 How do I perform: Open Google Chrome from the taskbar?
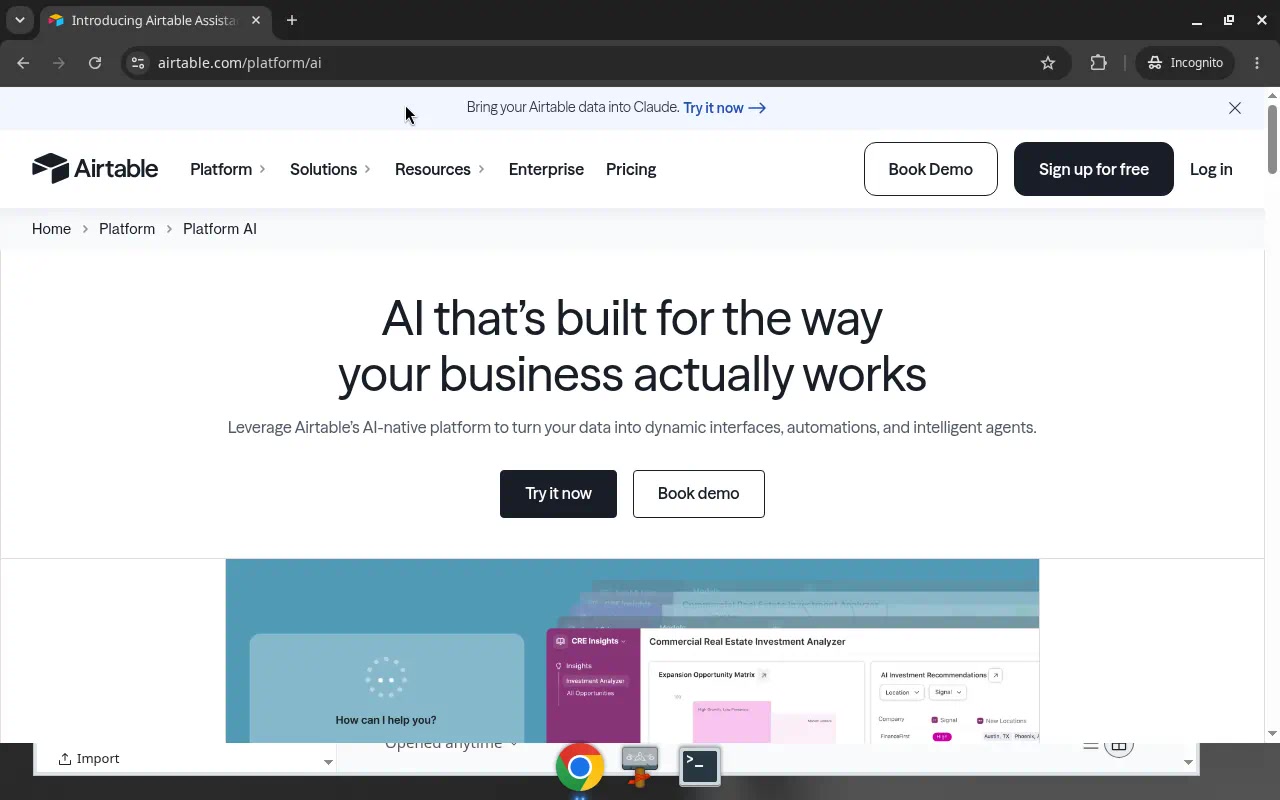pos(580,768)
